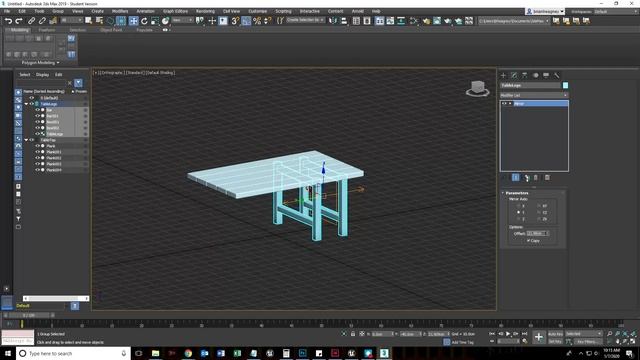Open the Select by Name dialog icon
Viewport: 640px width, 360px height.
click(99, 21)
